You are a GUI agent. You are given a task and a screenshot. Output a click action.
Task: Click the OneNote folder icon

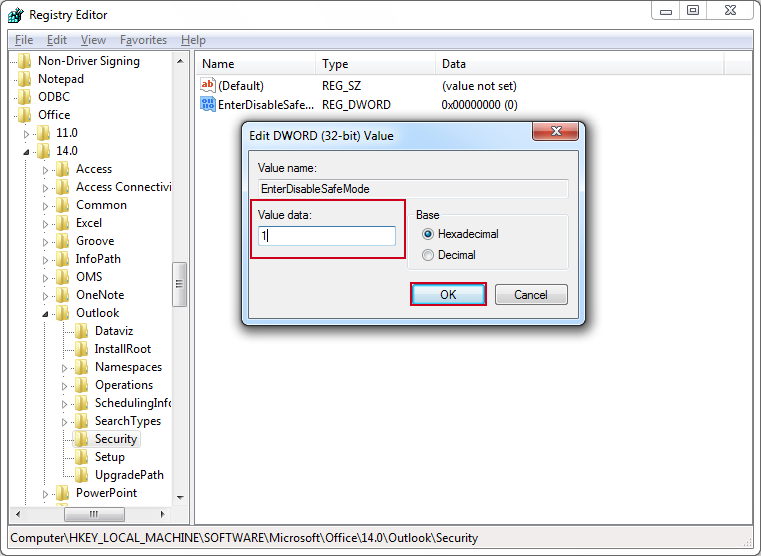click(x=63, y=294)
